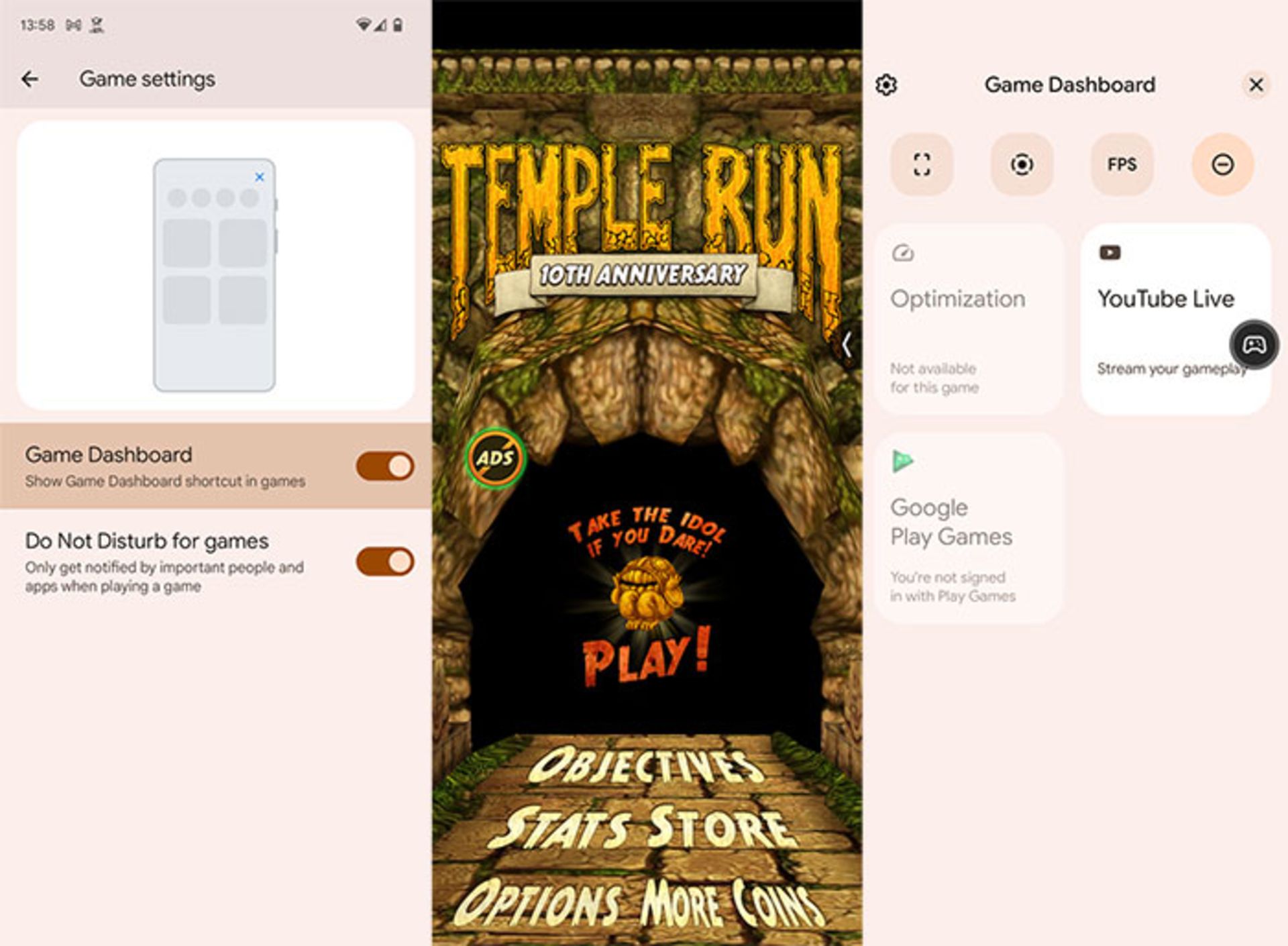Open the Optimization card
Viewport: 1288px width, 946px height.
pos(969,319)
